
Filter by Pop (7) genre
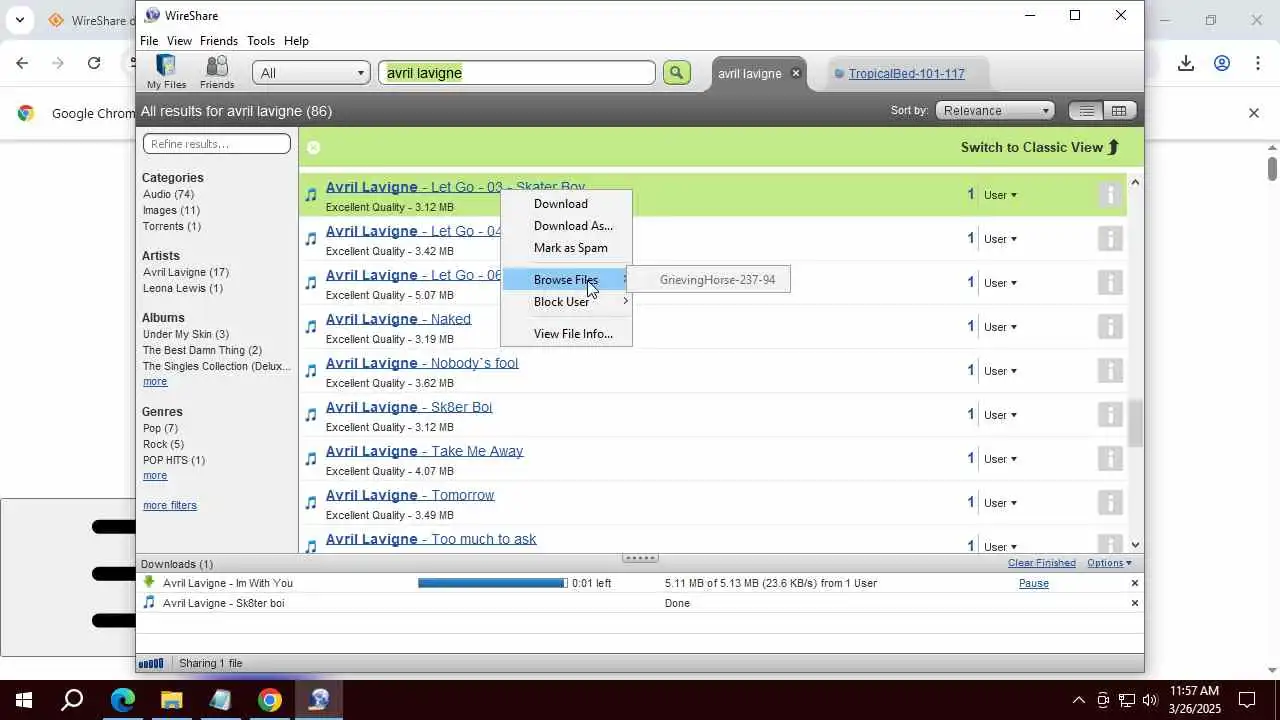click(x=160, y=428)
